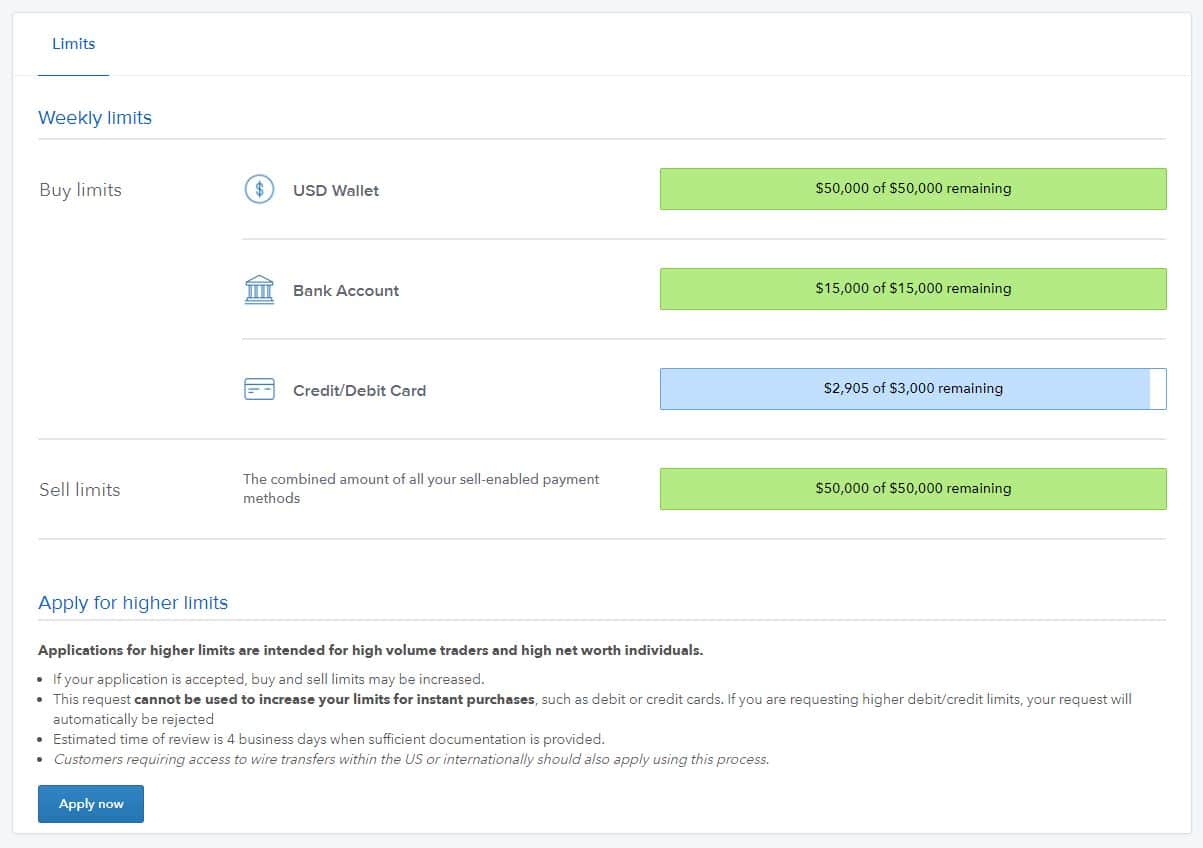Click the USD Wallet $50,000 progress bar
1203x848 pixels.
click(913, 188)
